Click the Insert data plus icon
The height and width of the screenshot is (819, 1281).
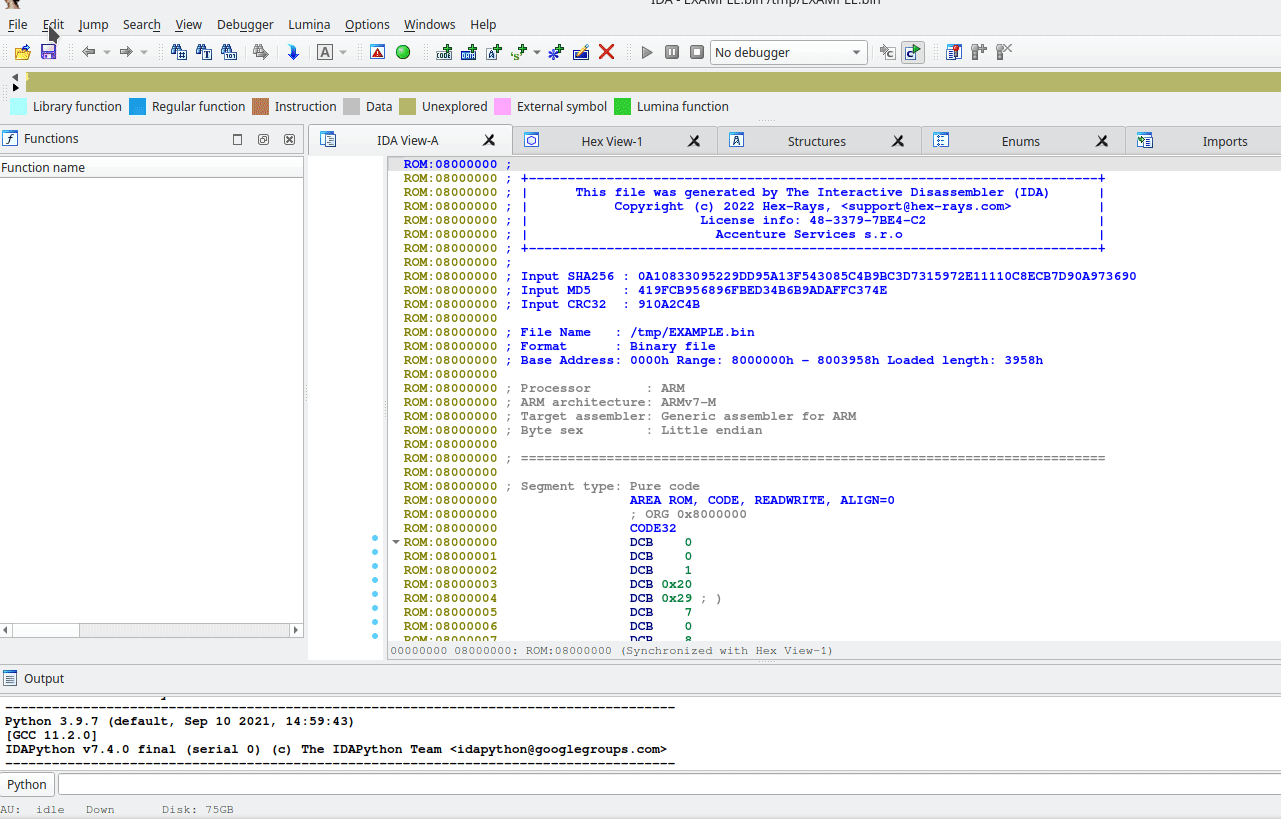point(468,52)
